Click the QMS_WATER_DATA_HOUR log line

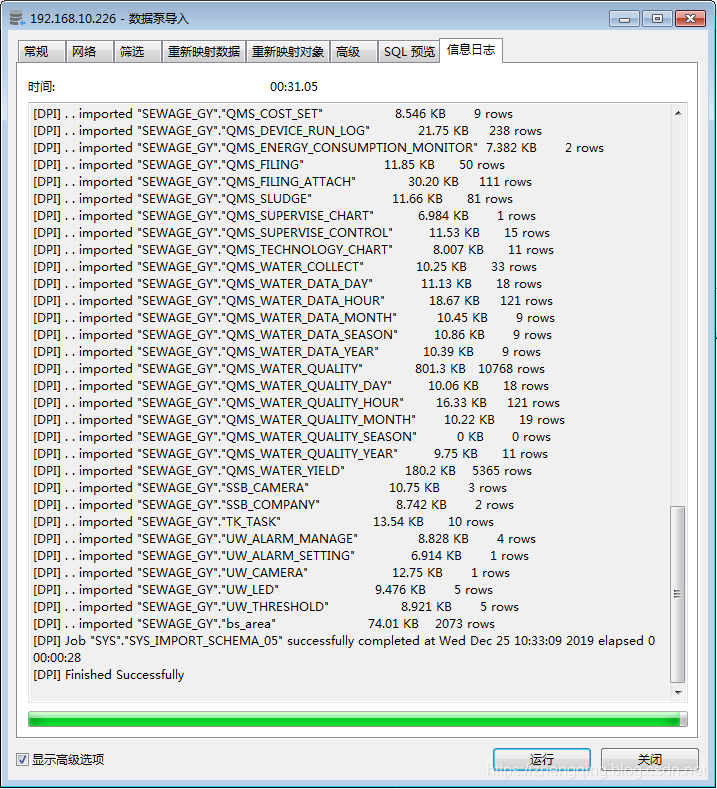coord(293,301)
